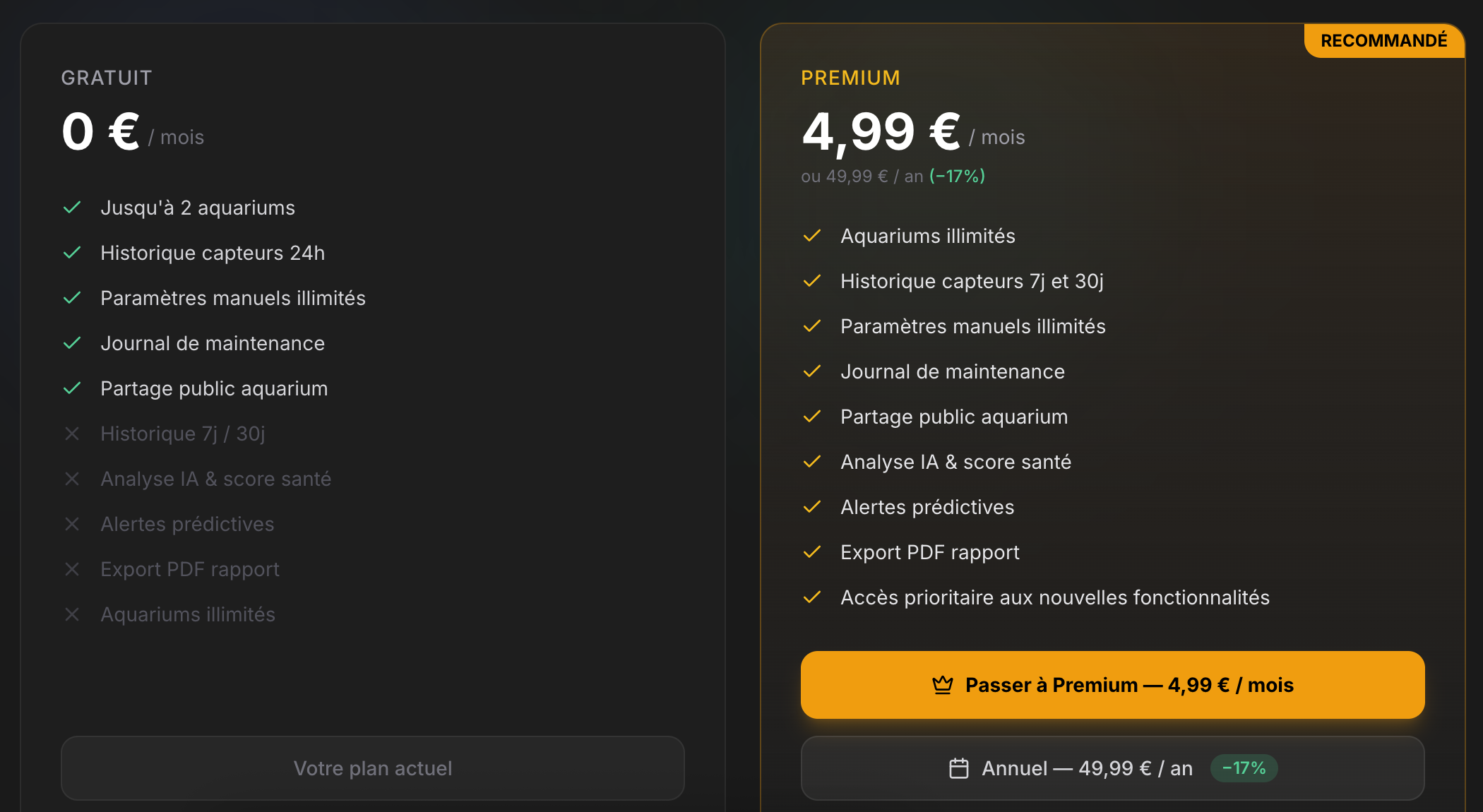
Task: Click Partage public aquarium in free plan
Action: click(214, 388)
